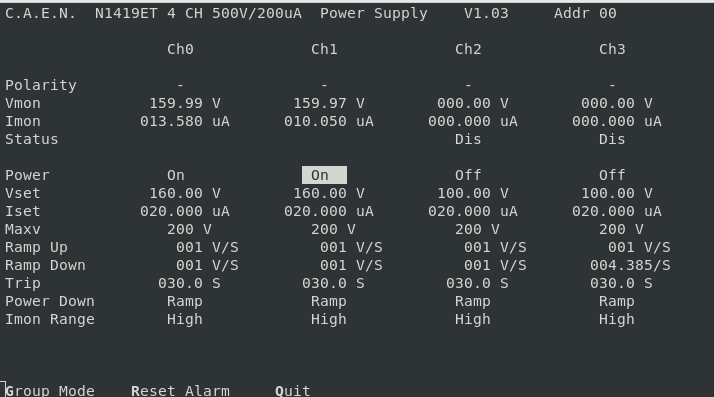Toggle Ch3 Imon Range High setting
714x397 pixels.
coord(616,320)
